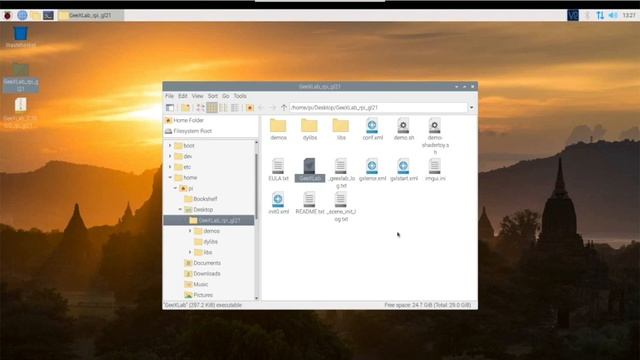The image size is (640, 360).
Task: Select the _geexlab_log.txt file
Action: coord(341,173)
